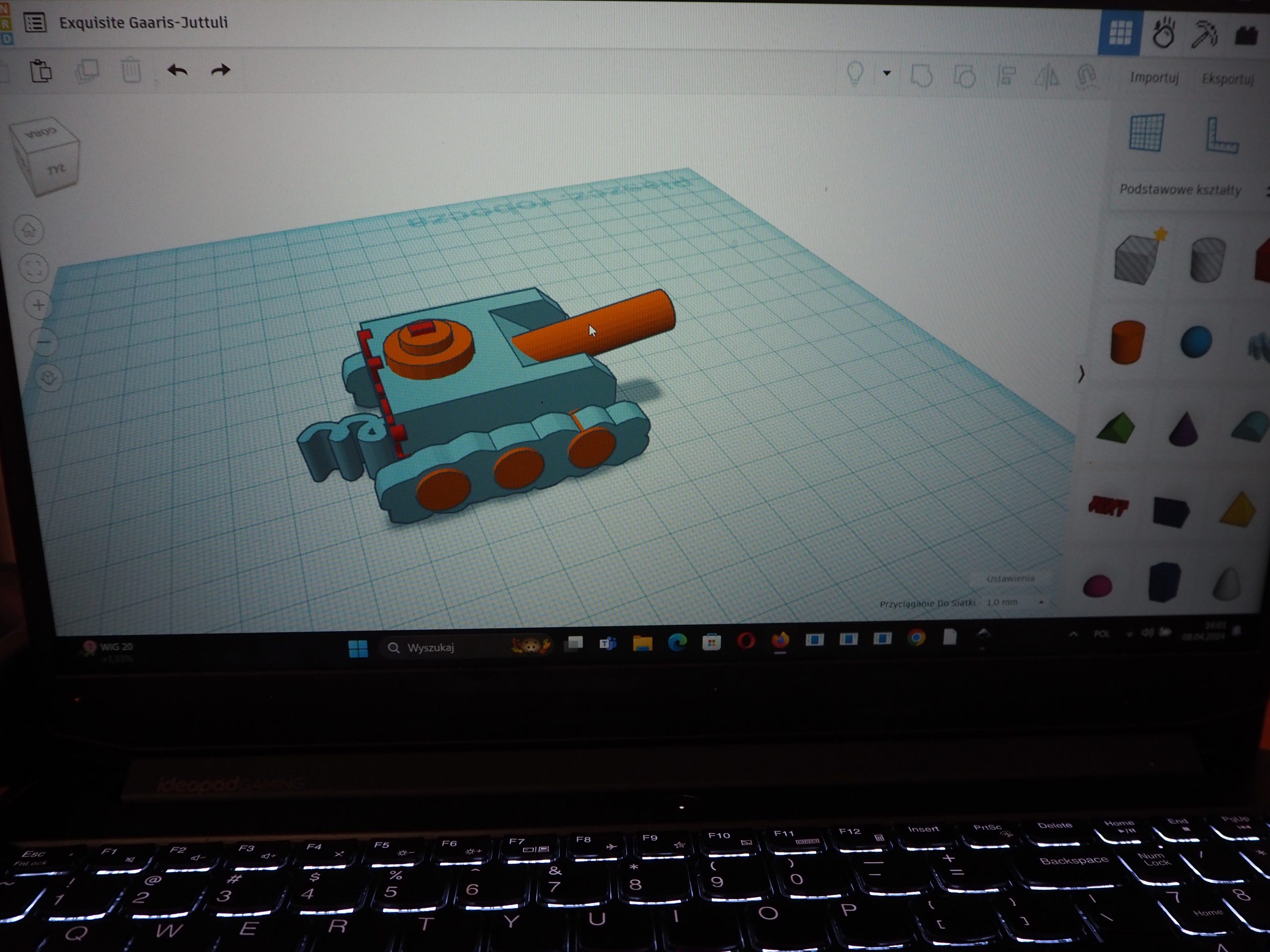Image resolution: width=1270 pixels, height=952 pixels.
Task: Select the orange cannon barrel on the tank
Action: (597, 324)
